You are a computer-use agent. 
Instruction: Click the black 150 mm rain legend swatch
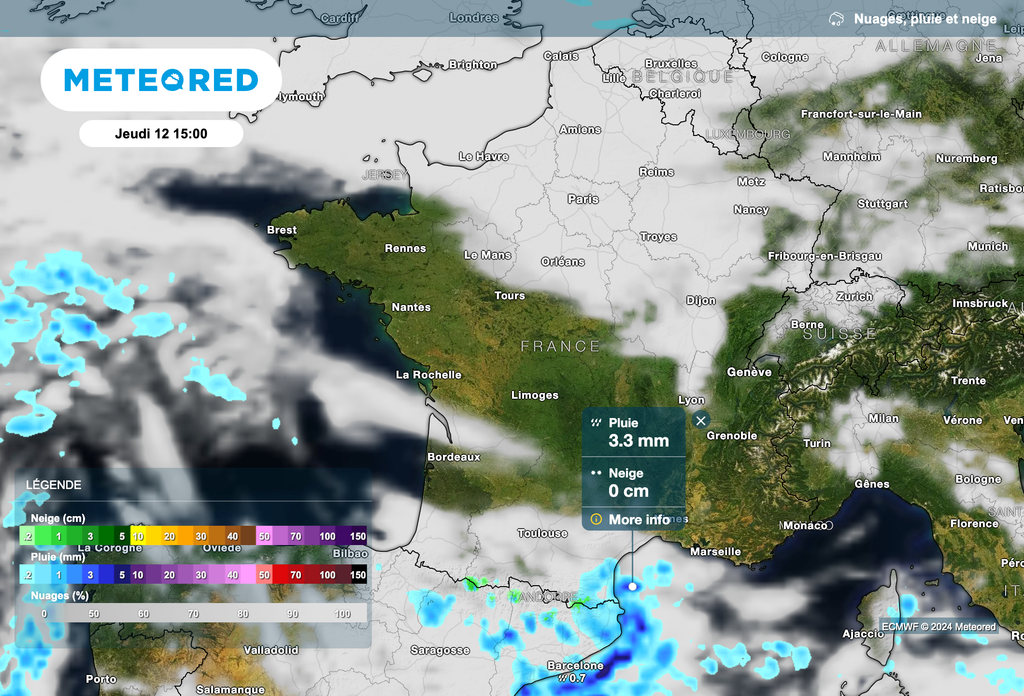point(357,575)
